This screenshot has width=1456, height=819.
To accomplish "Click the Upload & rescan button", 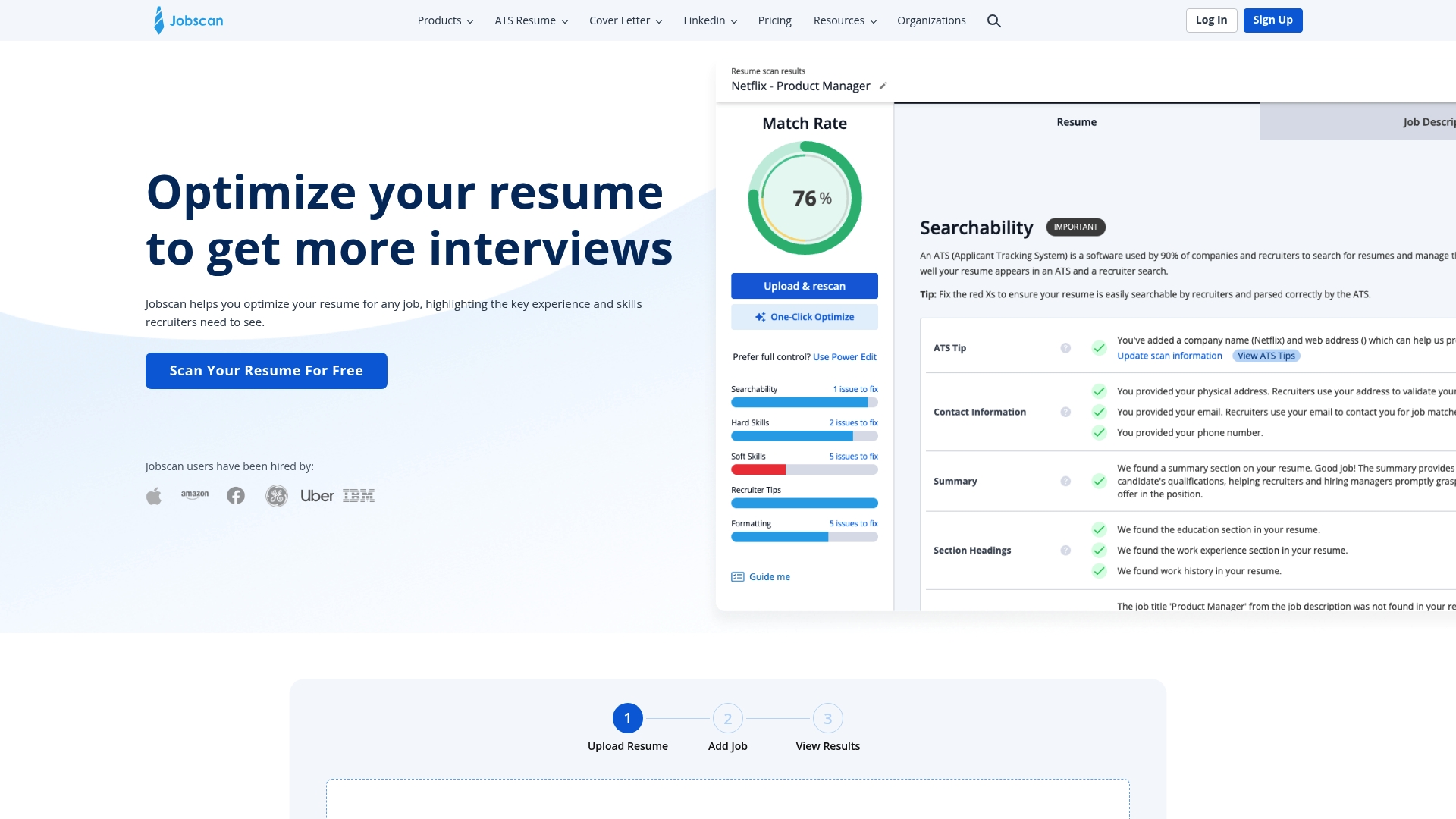I will point(804,286).
